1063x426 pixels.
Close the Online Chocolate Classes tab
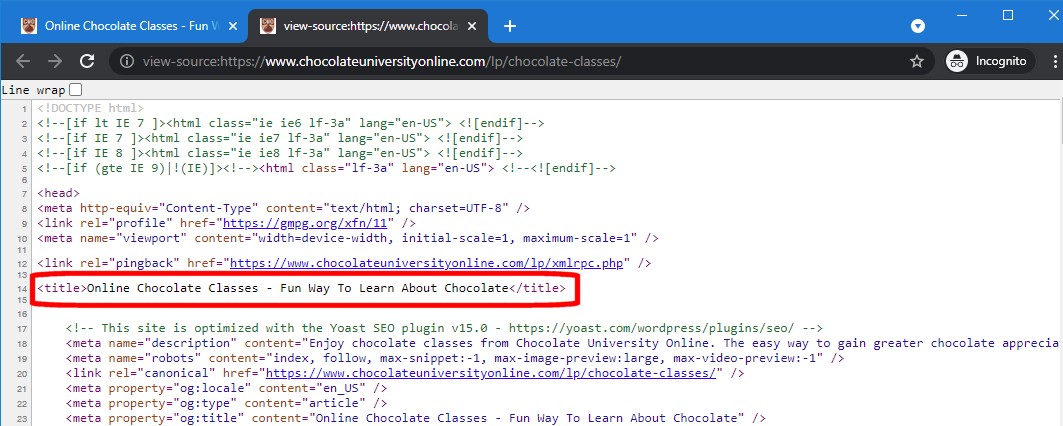(233, 26)
